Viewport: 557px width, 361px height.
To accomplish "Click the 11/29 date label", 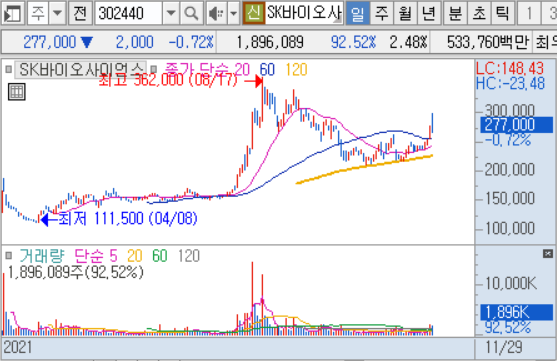I will (x=504, y=347).
